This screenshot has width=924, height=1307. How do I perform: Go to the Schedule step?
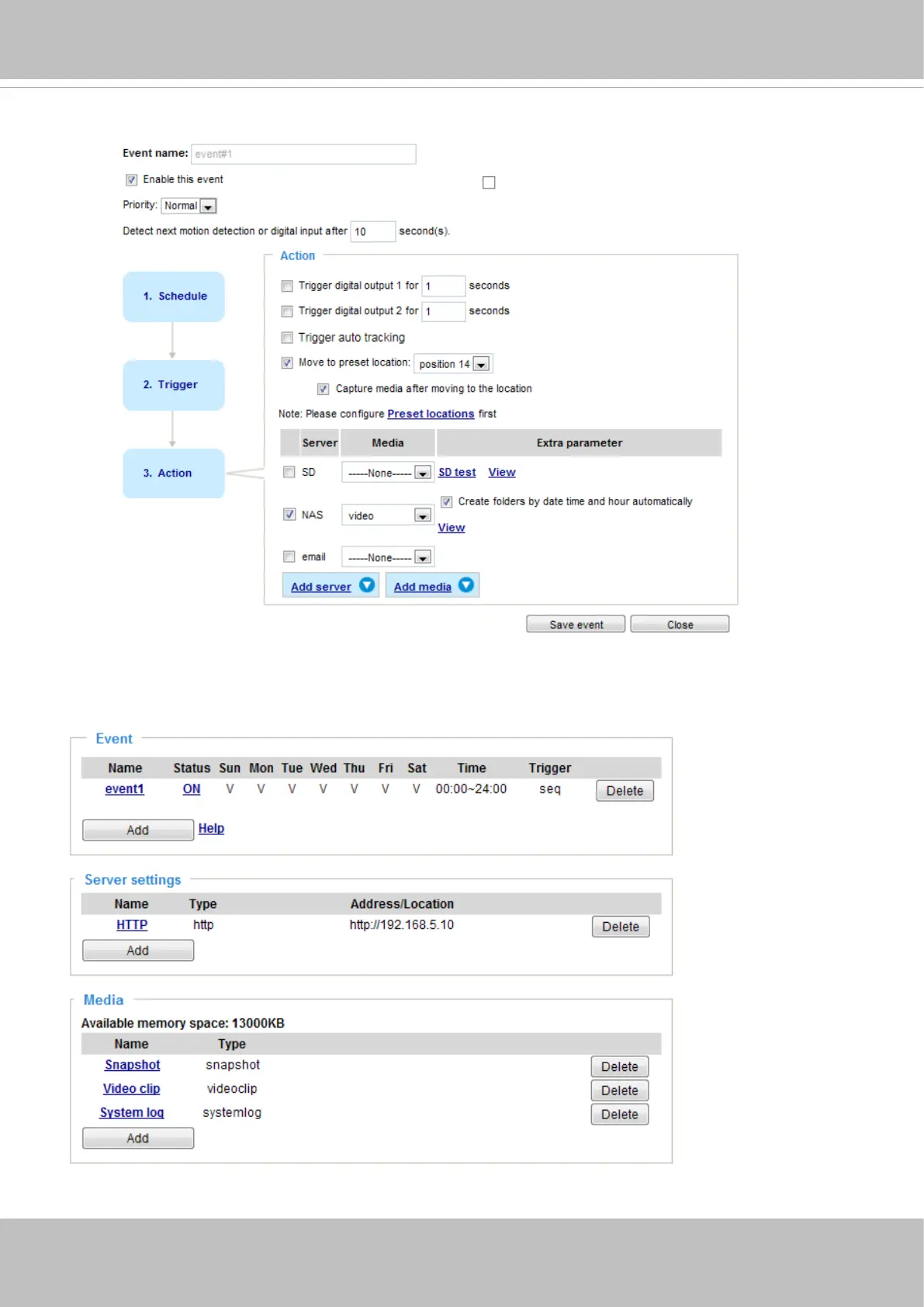click(x=174, y=296)
